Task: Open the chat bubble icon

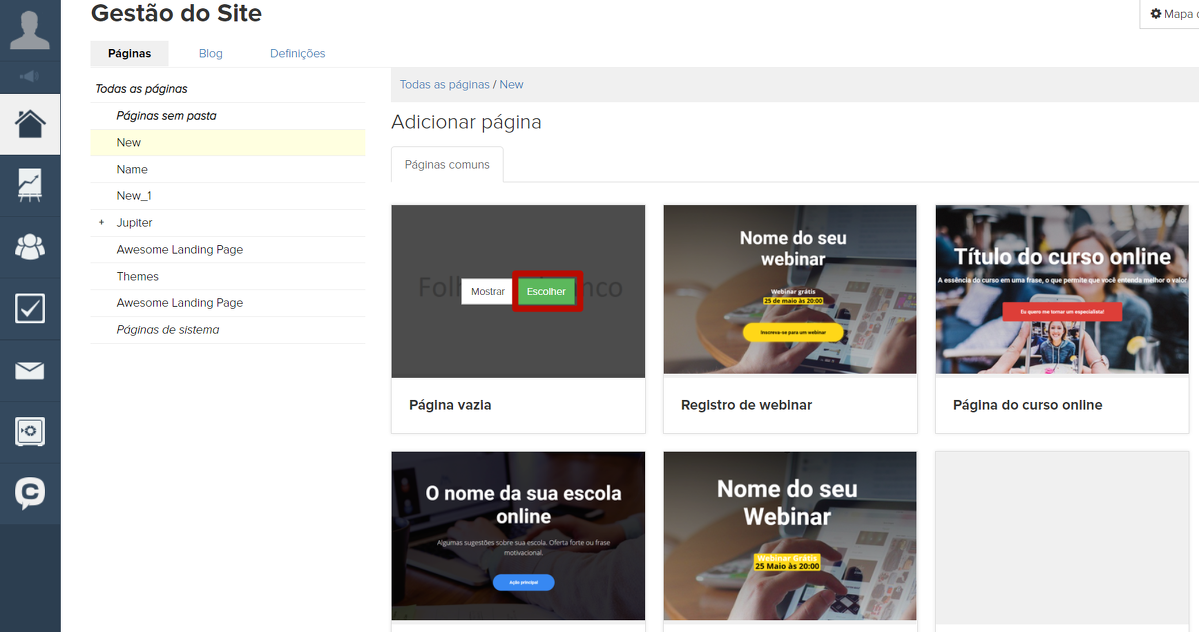Action: point(30,493)
